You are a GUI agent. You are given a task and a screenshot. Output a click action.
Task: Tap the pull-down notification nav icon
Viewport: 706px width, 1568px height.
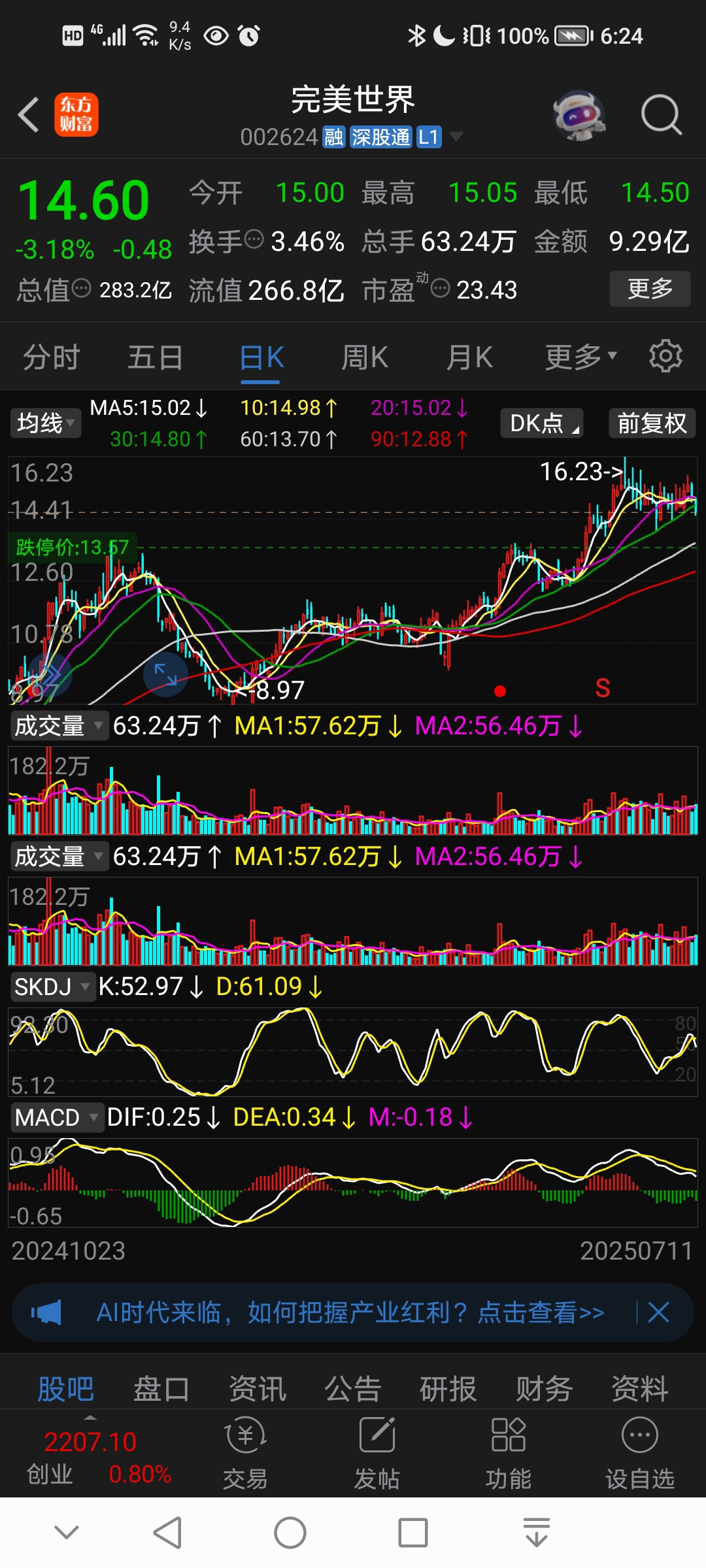(x=537, y=1533)
